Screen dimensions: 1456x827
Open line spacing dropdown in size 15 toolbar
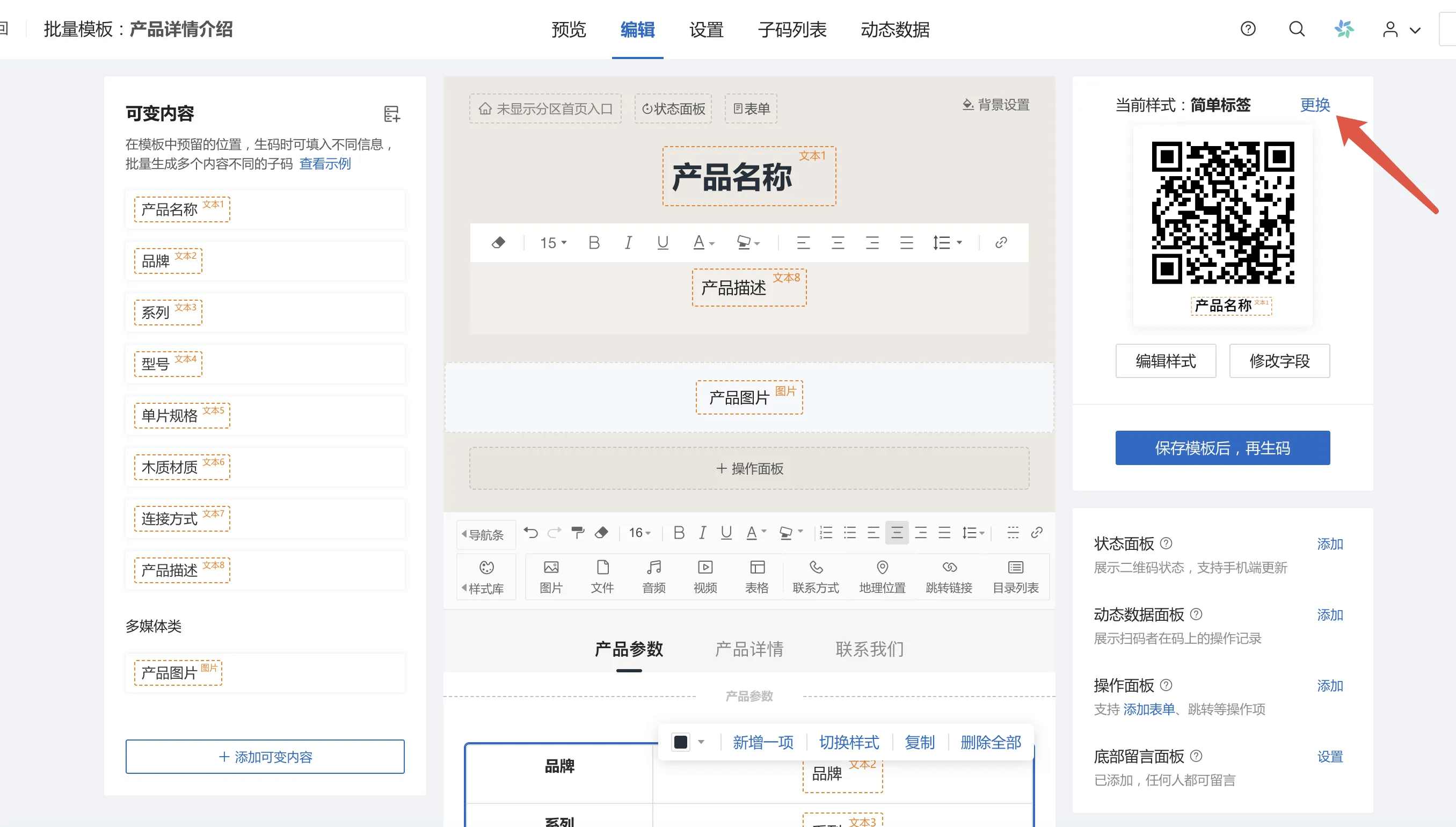click(947, 243)
